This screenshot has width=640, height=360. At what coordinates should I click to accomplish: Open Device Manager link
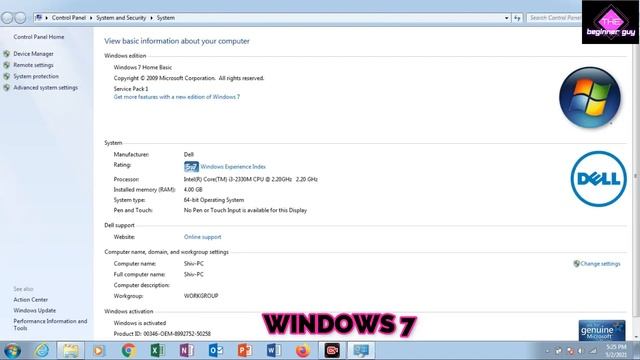[x=33, y=54]
